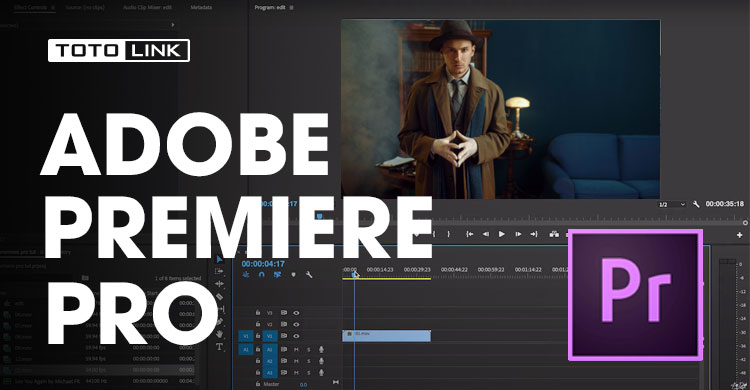Go to In point in Program Monitor

pyautogui.click(x=470, y=234)
